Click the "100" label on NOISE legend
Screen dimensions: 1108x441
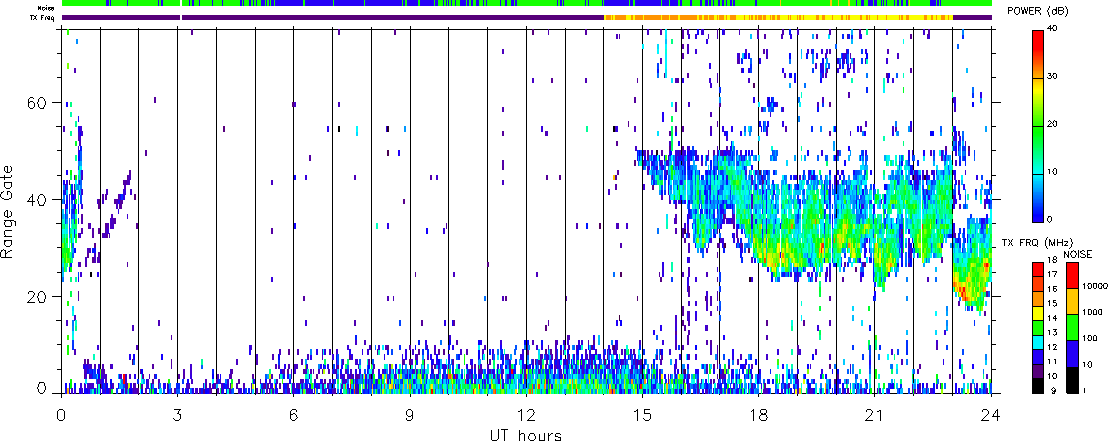tap(1090, 340)
